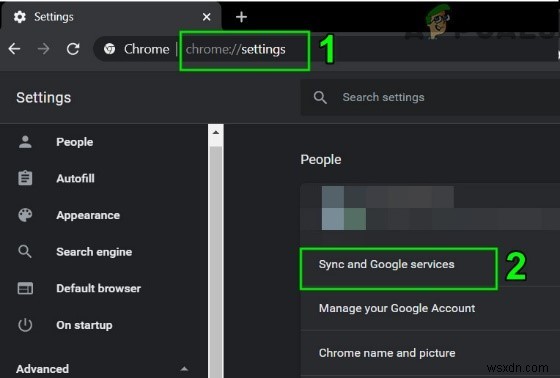Viewport: 560px width, 378px height.
Task: Close the Settings tab
Action: 206,17
